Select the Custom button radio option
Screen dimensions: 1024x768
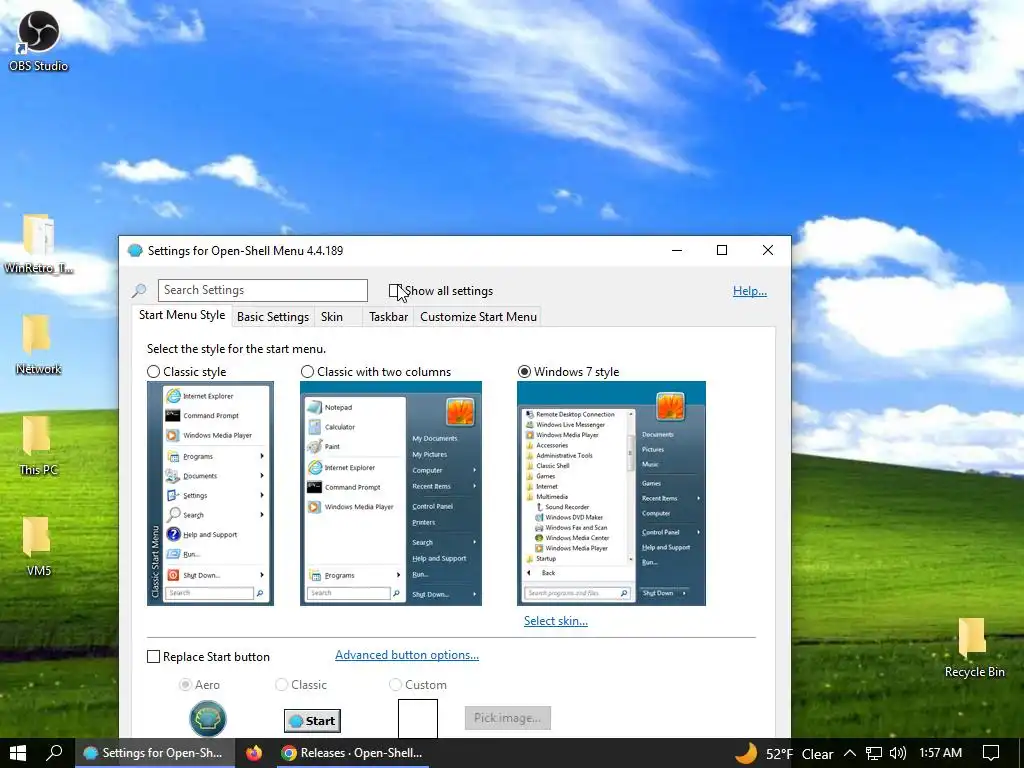395,684
